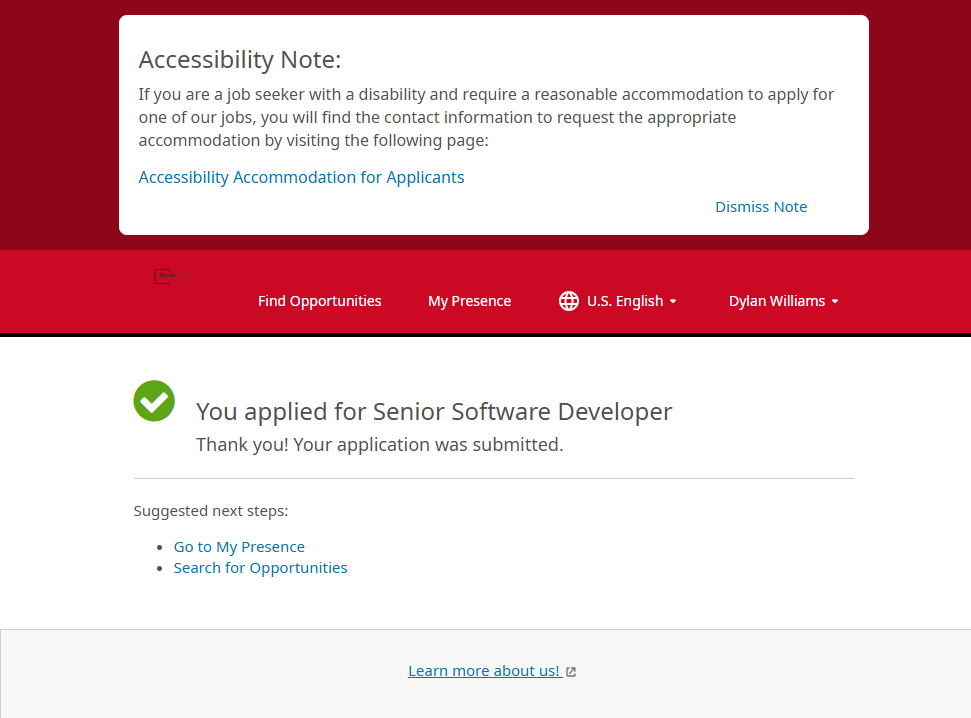This screenshot has width=971, height=718.
Task: Click the Suggested next steps label
Action: click(211, 511)
